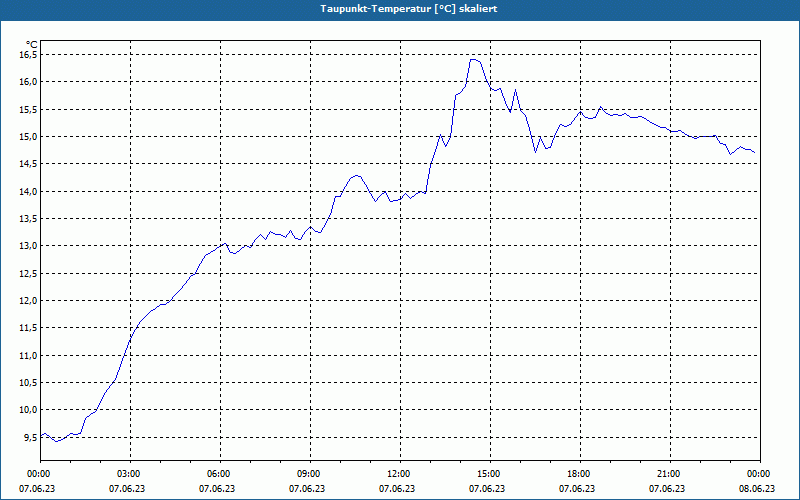The height and width of the screenshot is (500, 800).
Task: Click the 14,0 y-axis label
Action: tap(29, 191)
